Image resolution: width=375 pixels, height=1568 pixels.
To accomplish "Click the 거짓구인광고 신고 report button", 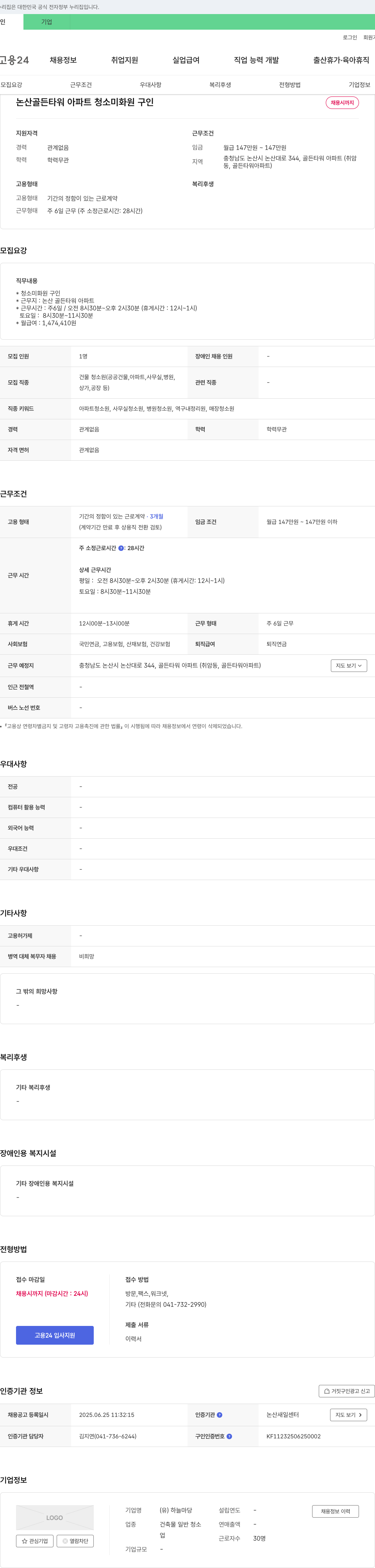I will 346,1391.
